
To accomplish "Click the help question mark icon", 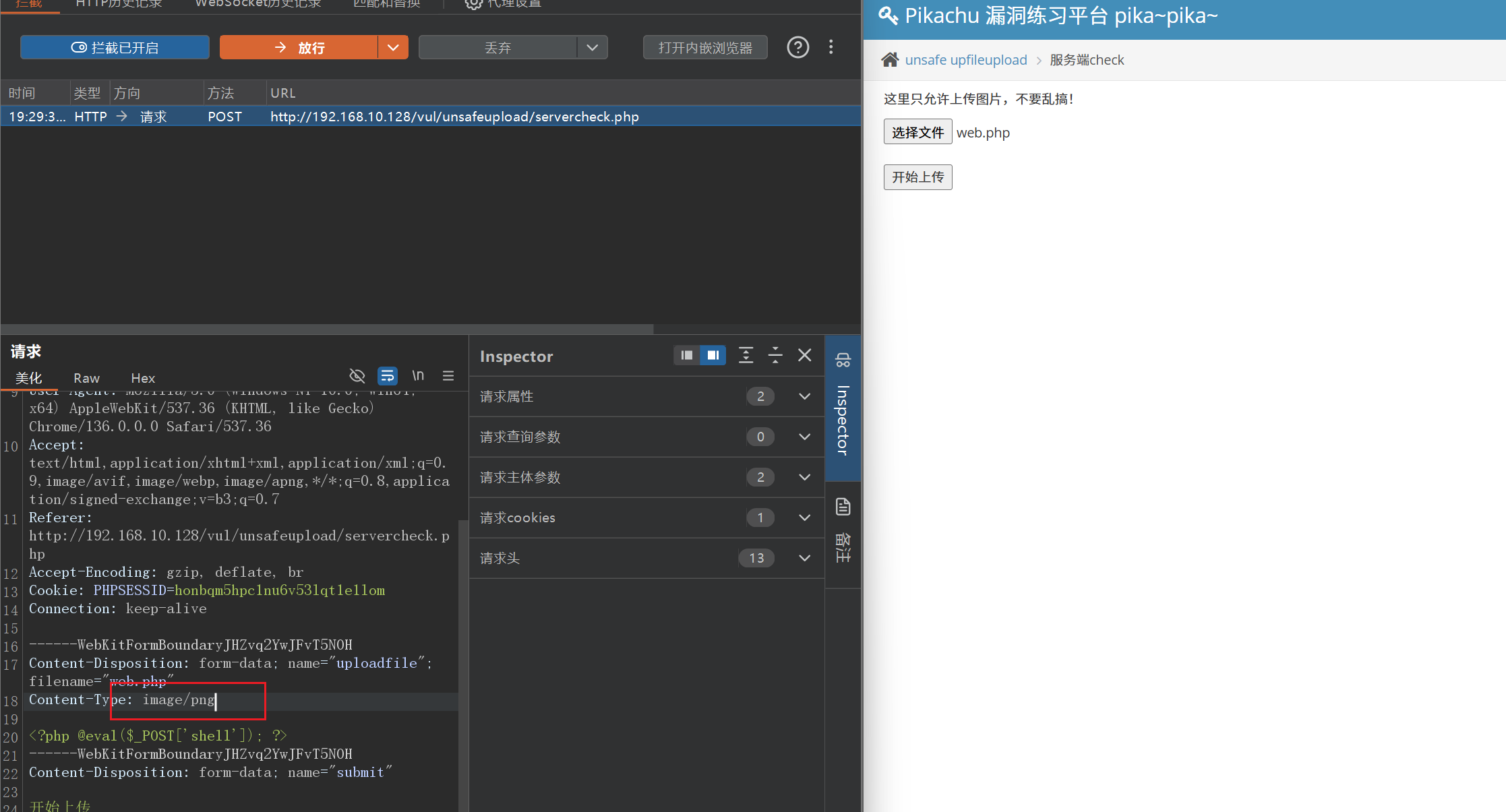I will 797,48.
